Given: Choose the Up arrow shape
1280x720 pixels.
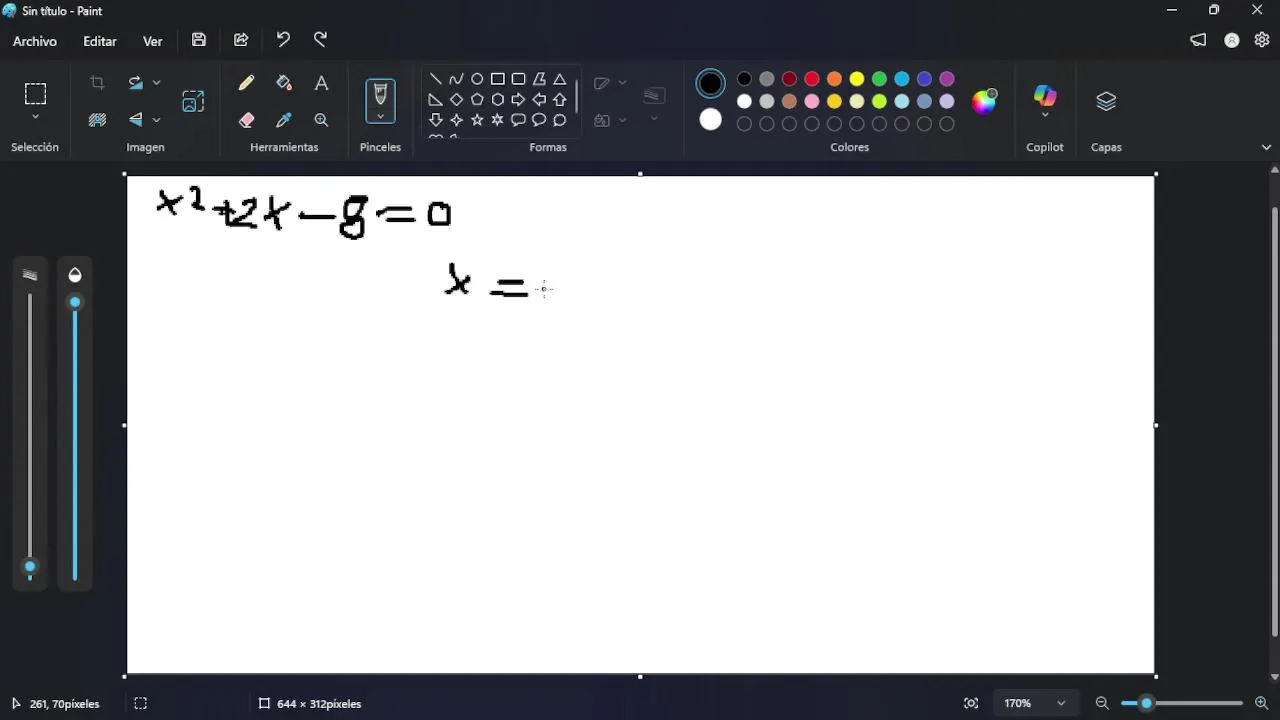Looking at the screenshot, I should pyautogui.click(x=560, y=99).
